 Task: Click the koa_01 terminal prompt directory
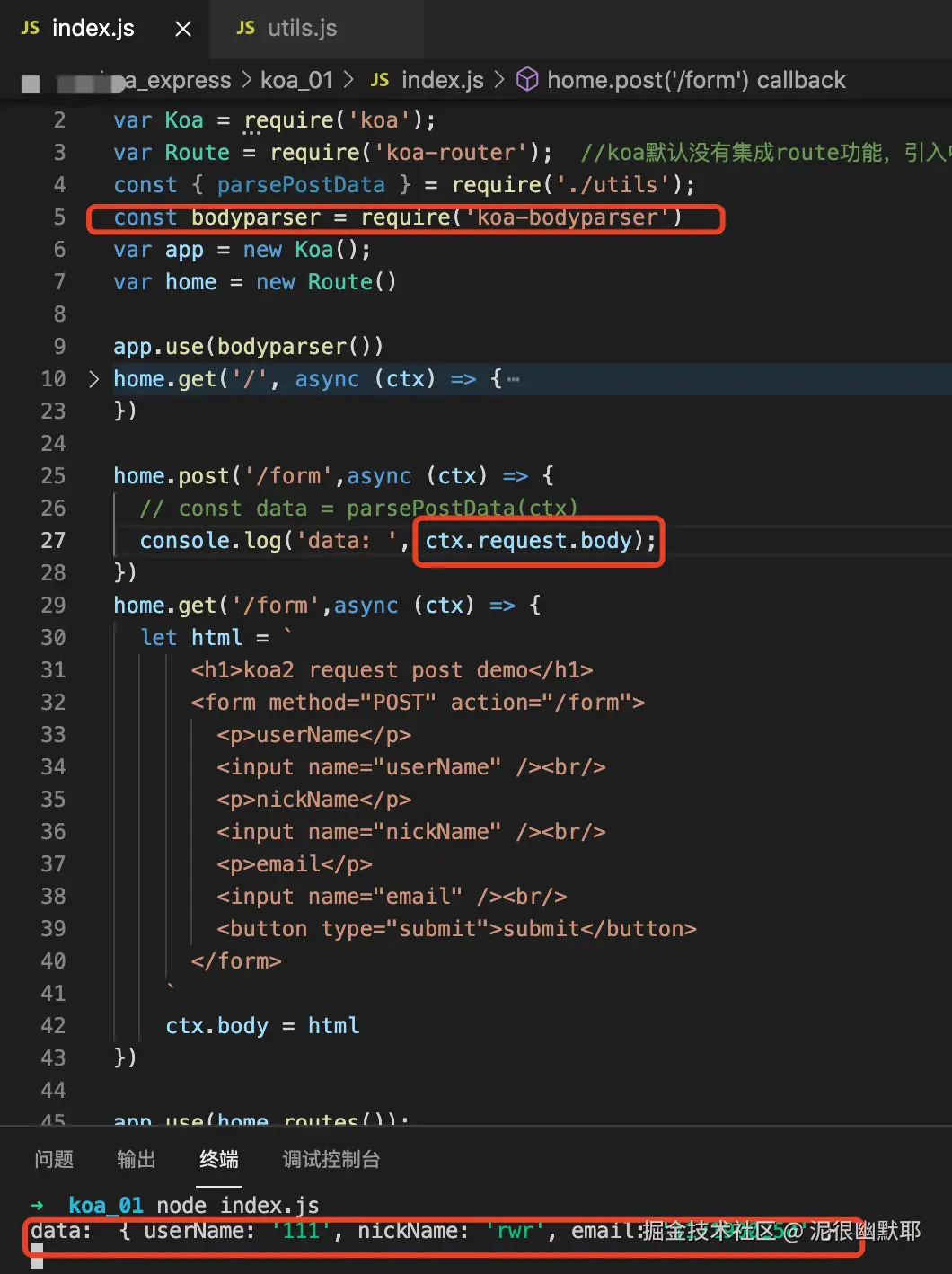(x=106, y=1205)
